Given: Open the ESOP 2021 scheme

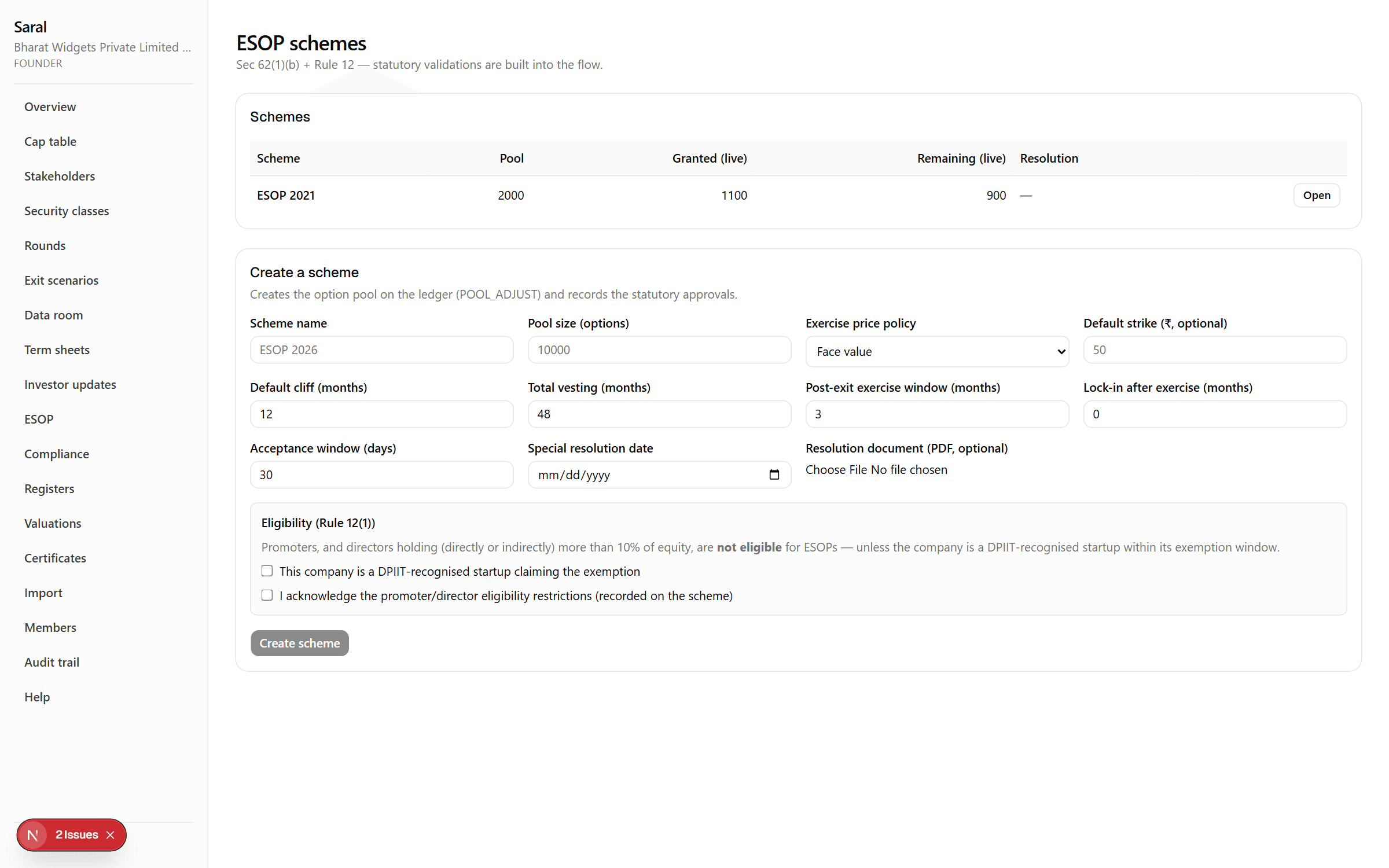Looking at the screenshot, I should click(x=1316, y=196).
